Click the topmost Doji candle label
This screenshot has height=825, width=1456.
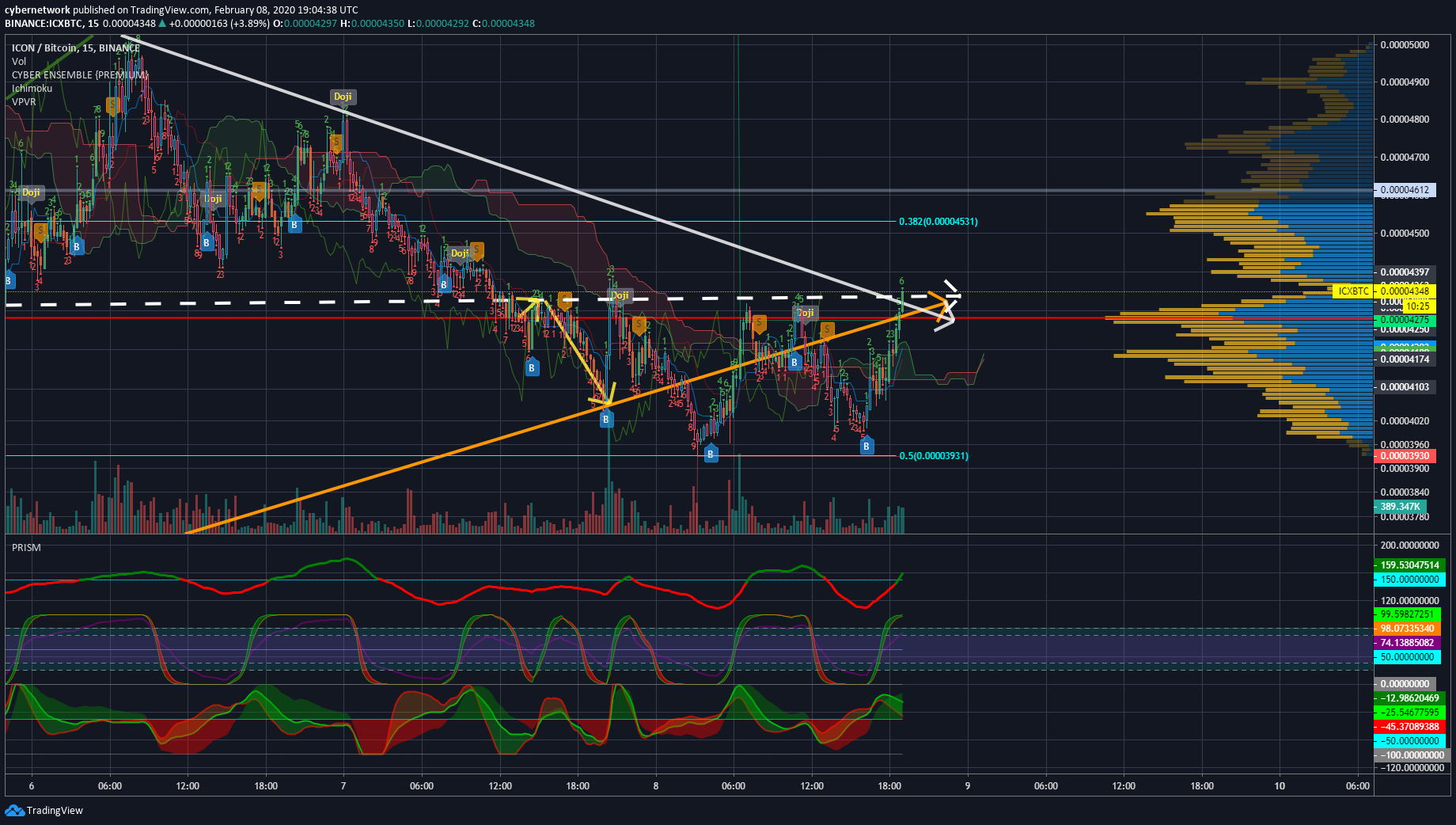click(x=343, y=97)
